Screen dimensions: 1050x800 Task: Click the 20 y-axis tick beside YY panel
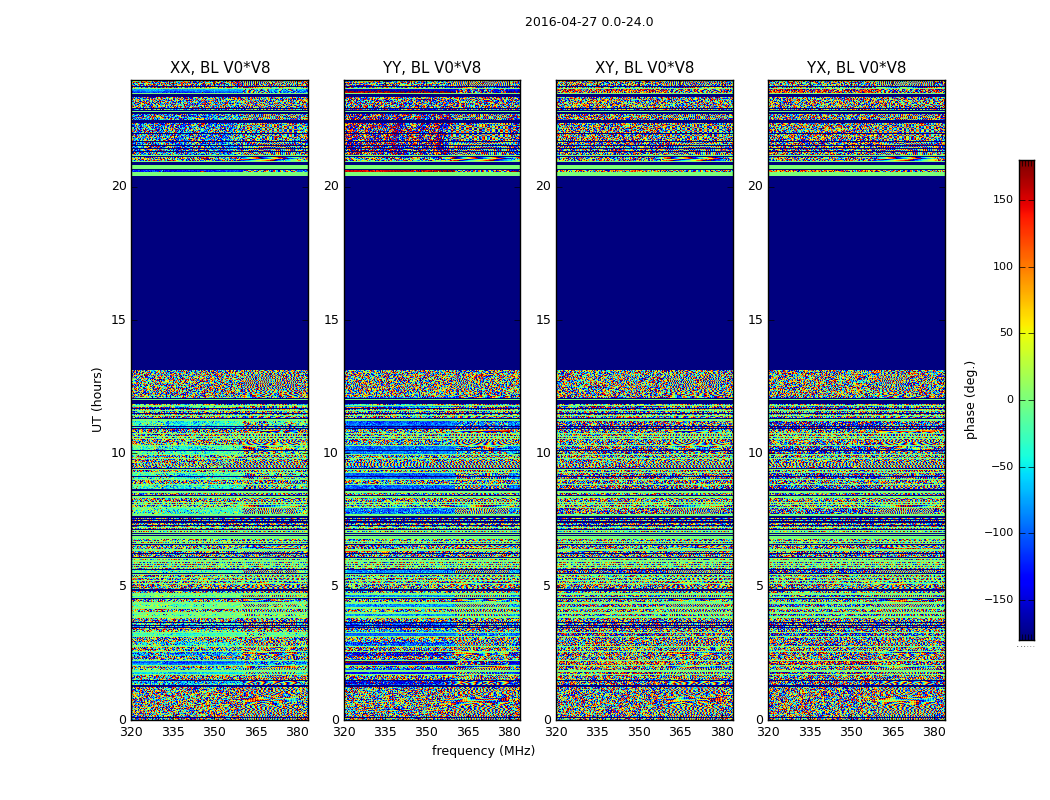pos(330,186)
